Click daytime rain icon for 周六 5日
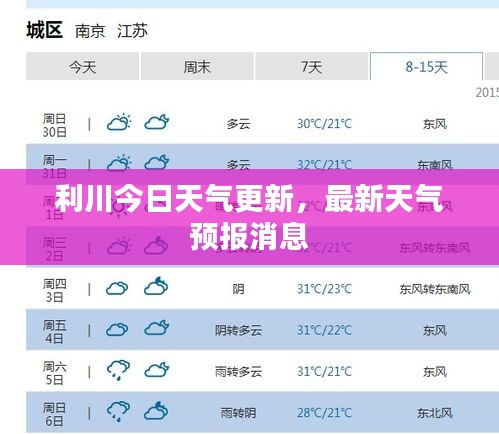The width and height of the screenshot is (499, 434). [x=118, y=370]
